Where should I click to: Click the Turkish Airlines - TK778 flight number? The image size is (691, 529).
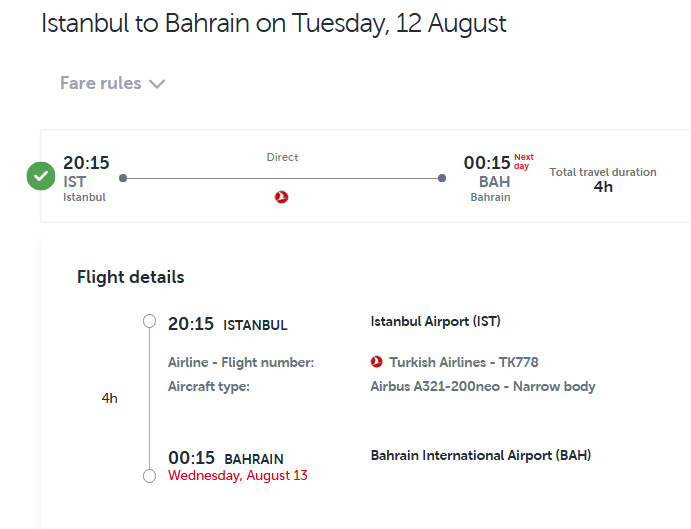point(464,362)
